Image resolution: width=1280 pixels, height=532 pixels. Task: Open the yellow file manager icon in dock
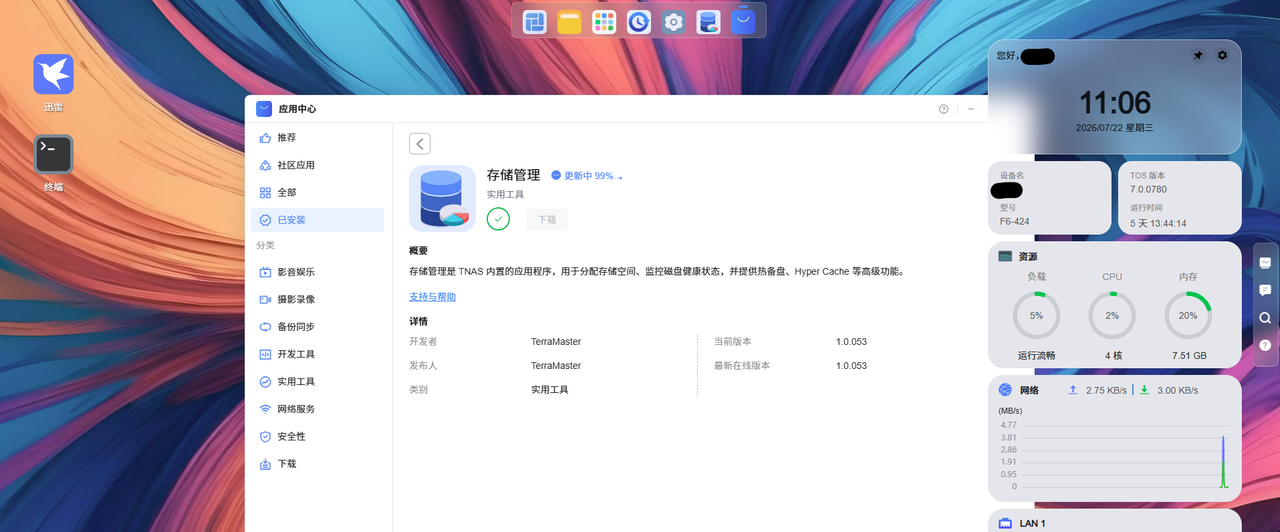[x=569, y=21]
